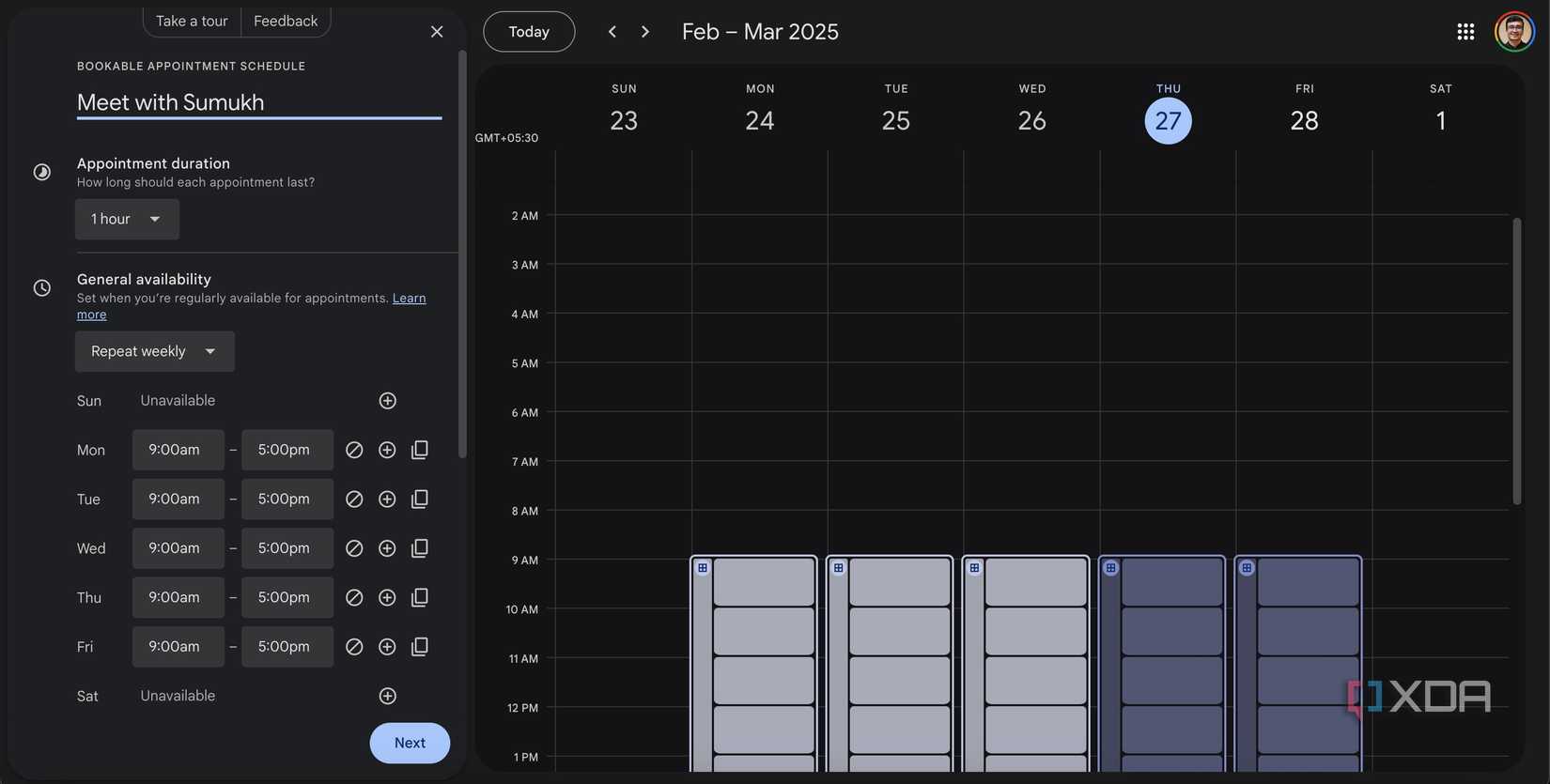Open the Learn more link
The width and height of the screenshot is (1550, 784).
click(409, 298)
